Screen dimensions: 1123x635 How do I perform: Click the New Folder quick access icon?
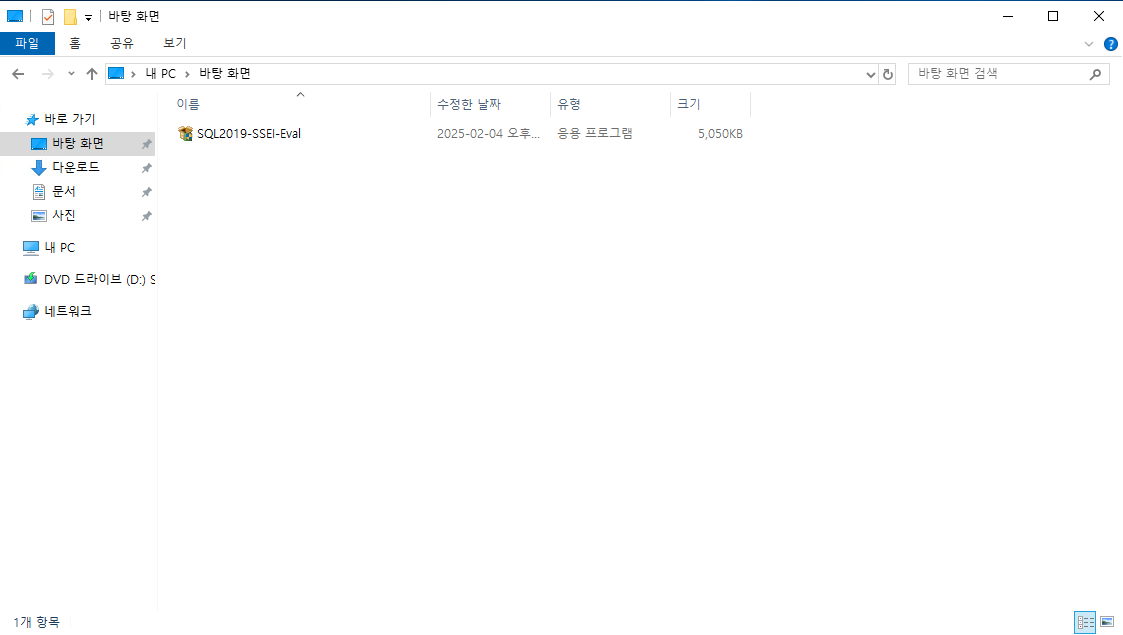[70, 16]
